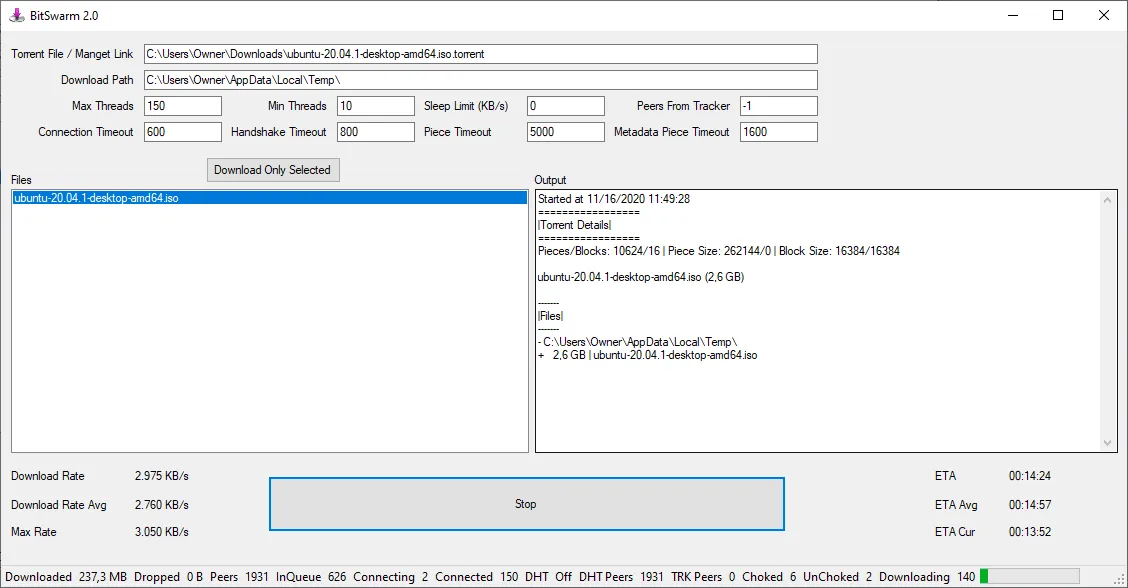Click the Piece Timeout field
1128x588 pixels.
point(565,132)
